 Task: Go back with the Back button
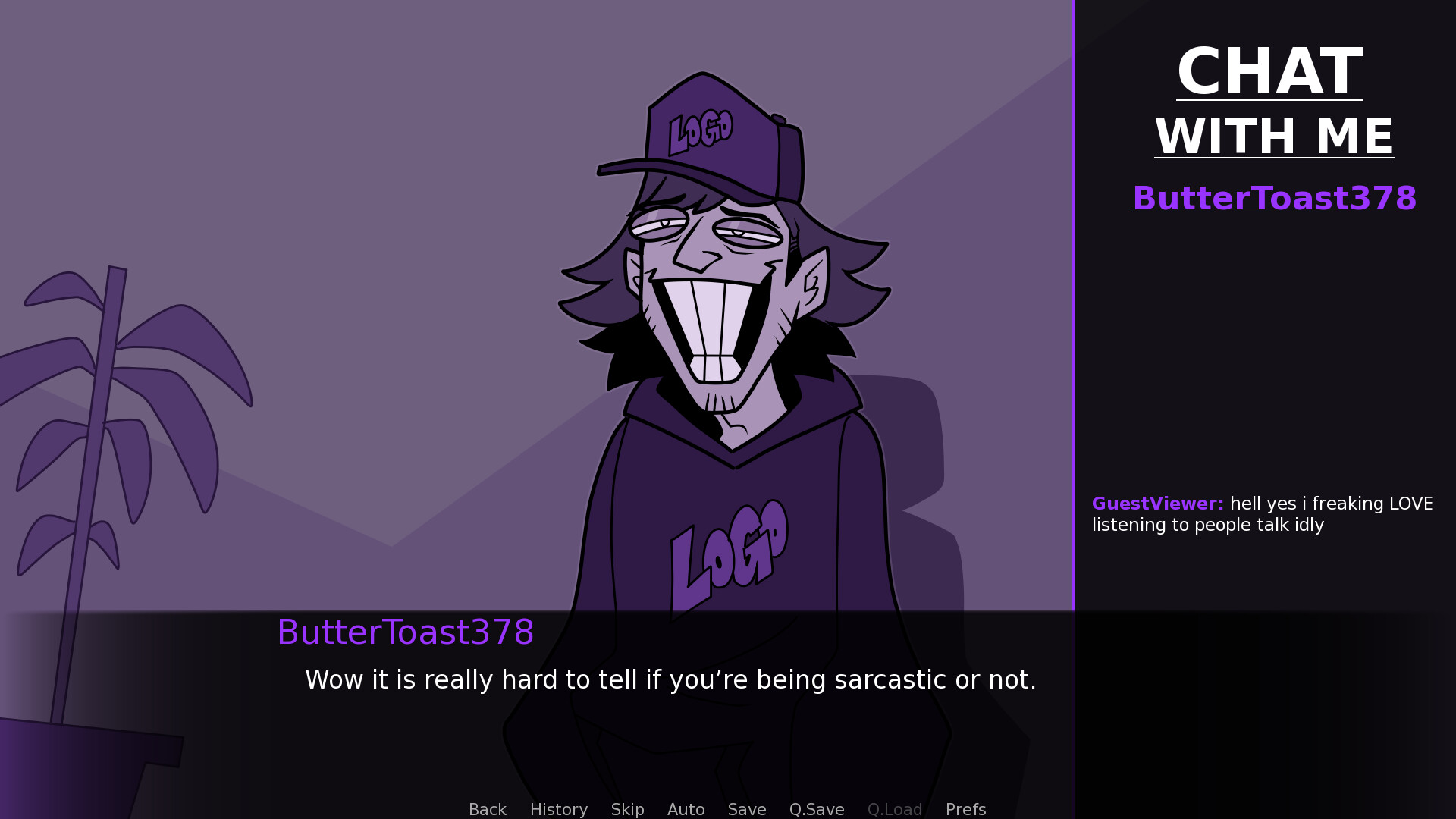click(x=487, y=809)
